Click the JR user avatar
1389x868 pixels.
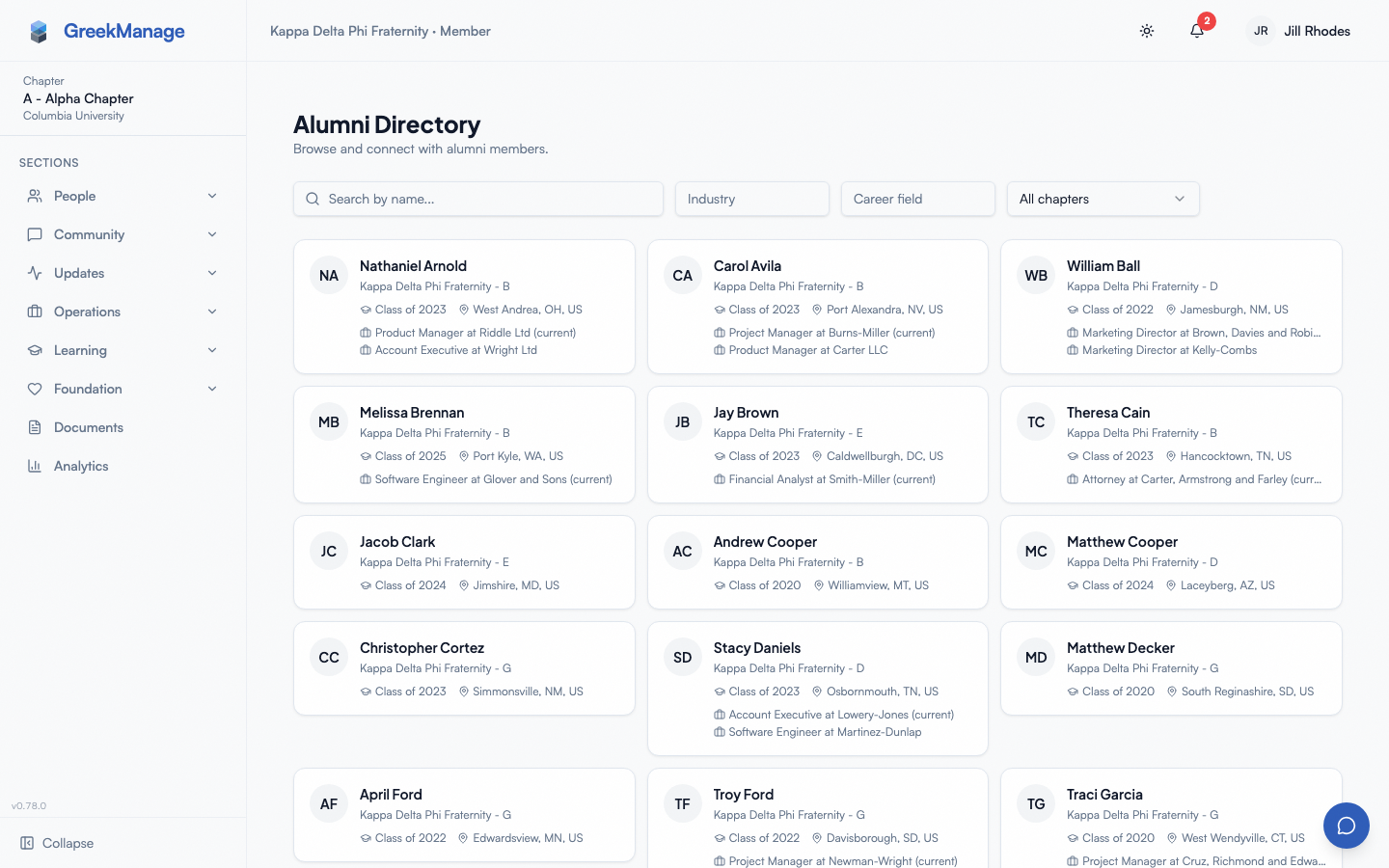coord(1261,31)
